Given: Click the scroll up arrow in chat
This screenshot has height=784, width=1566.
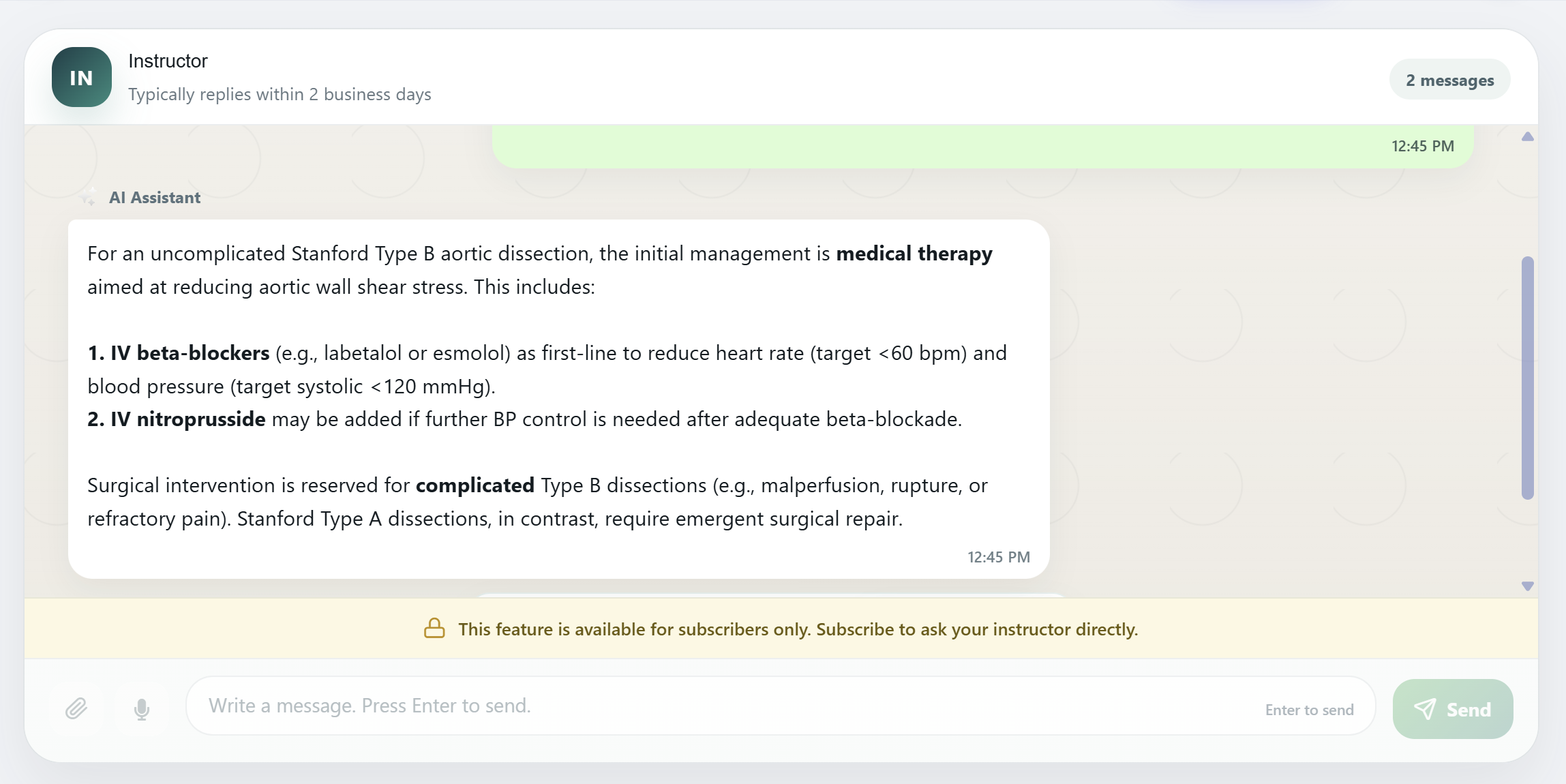Looking at the screenshot, I should click(1528, 136).
